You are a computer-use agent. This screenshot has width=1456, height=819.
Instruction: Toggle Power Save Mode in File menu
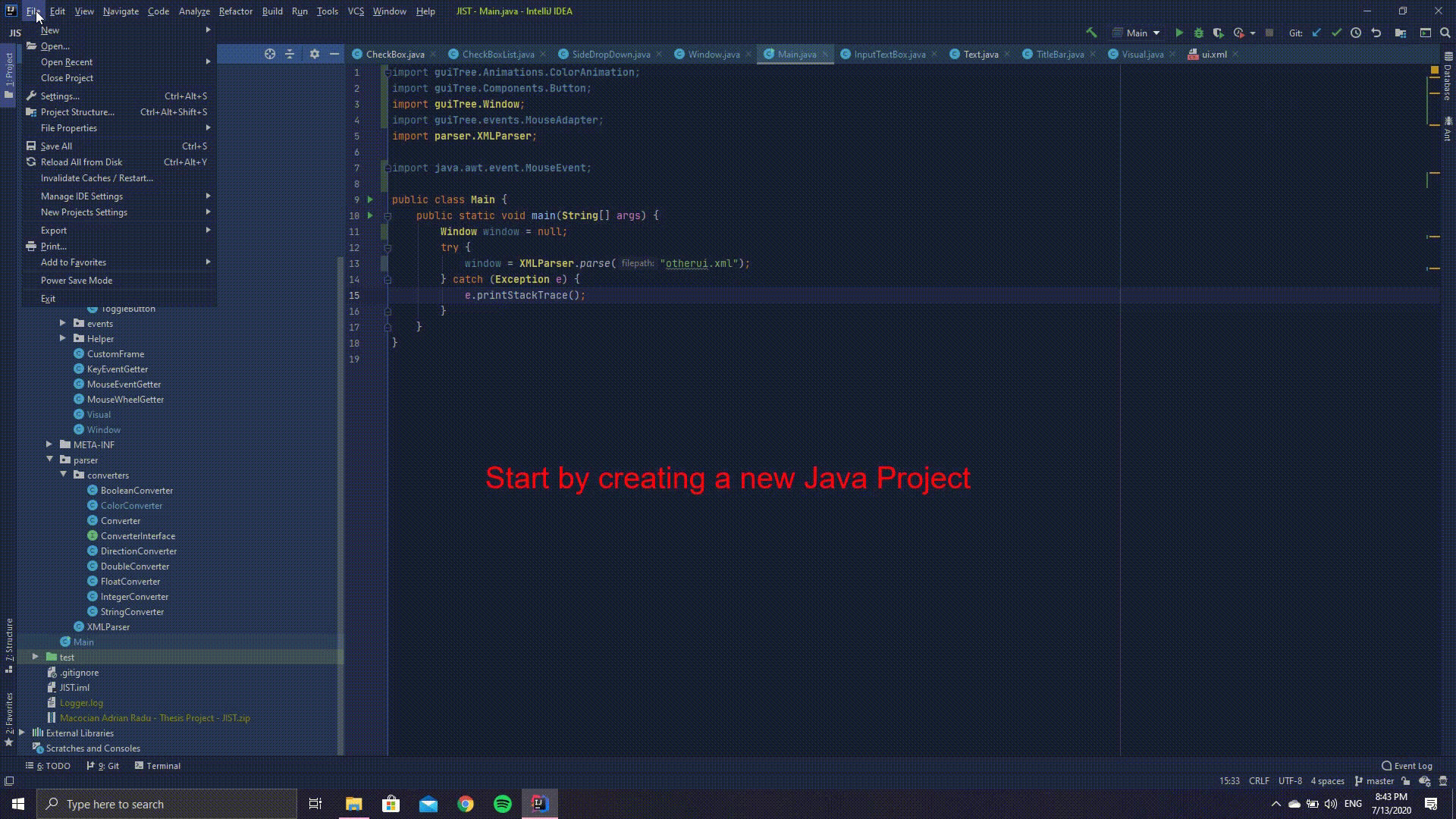point(77,281)
